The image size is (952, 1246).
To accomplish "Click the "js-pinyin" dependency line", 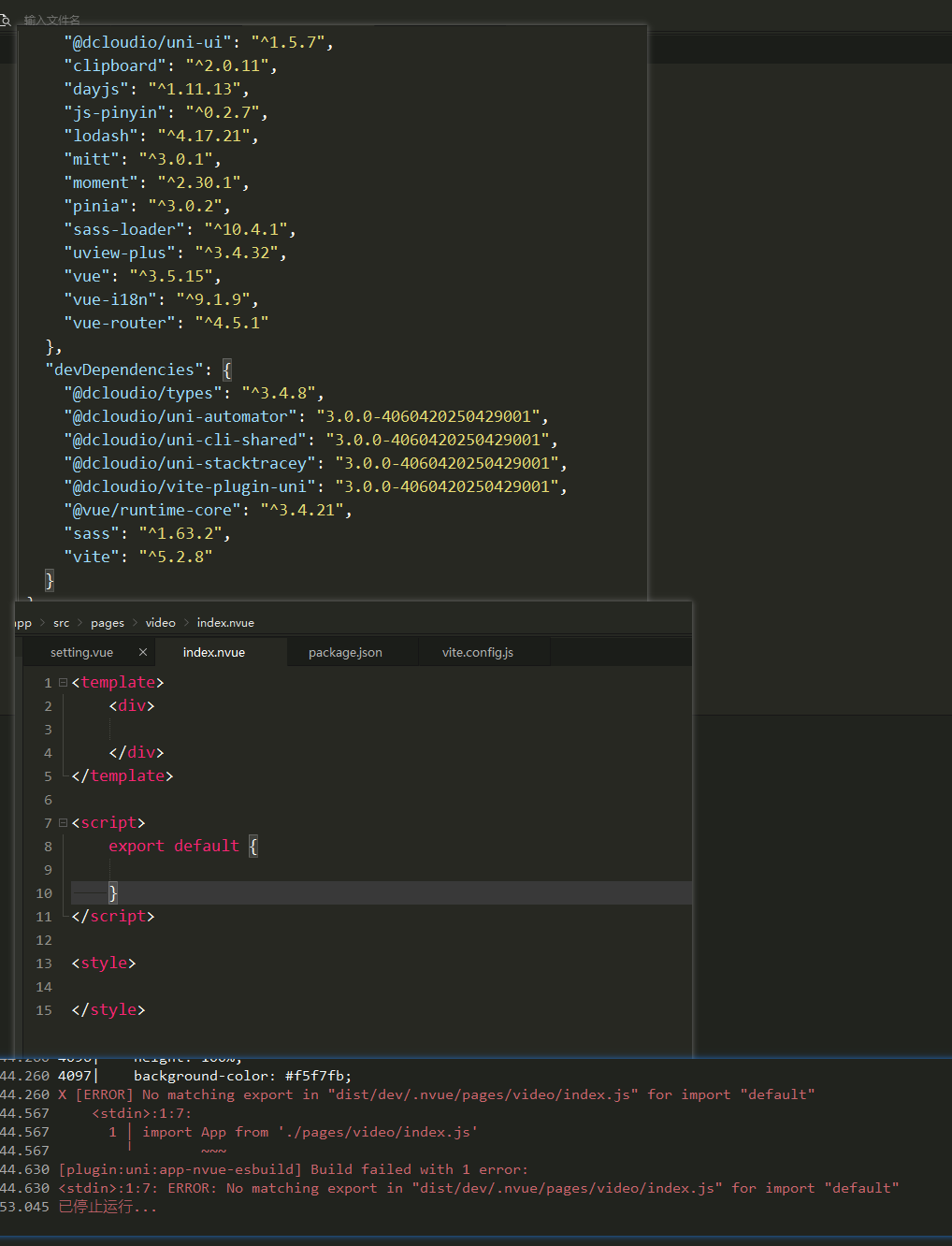I will pos(166,112).
